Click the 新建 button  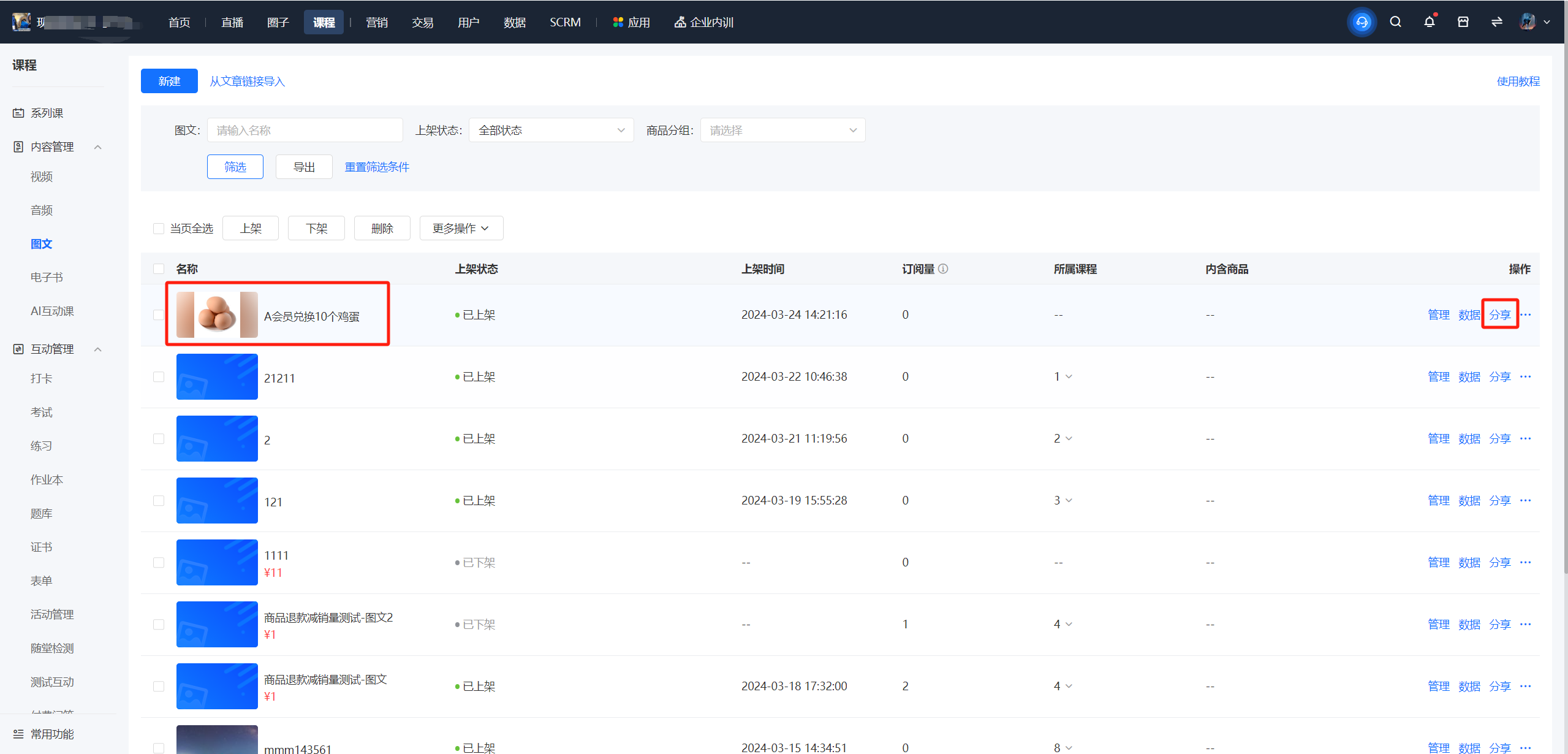click(x=169, y=81)
